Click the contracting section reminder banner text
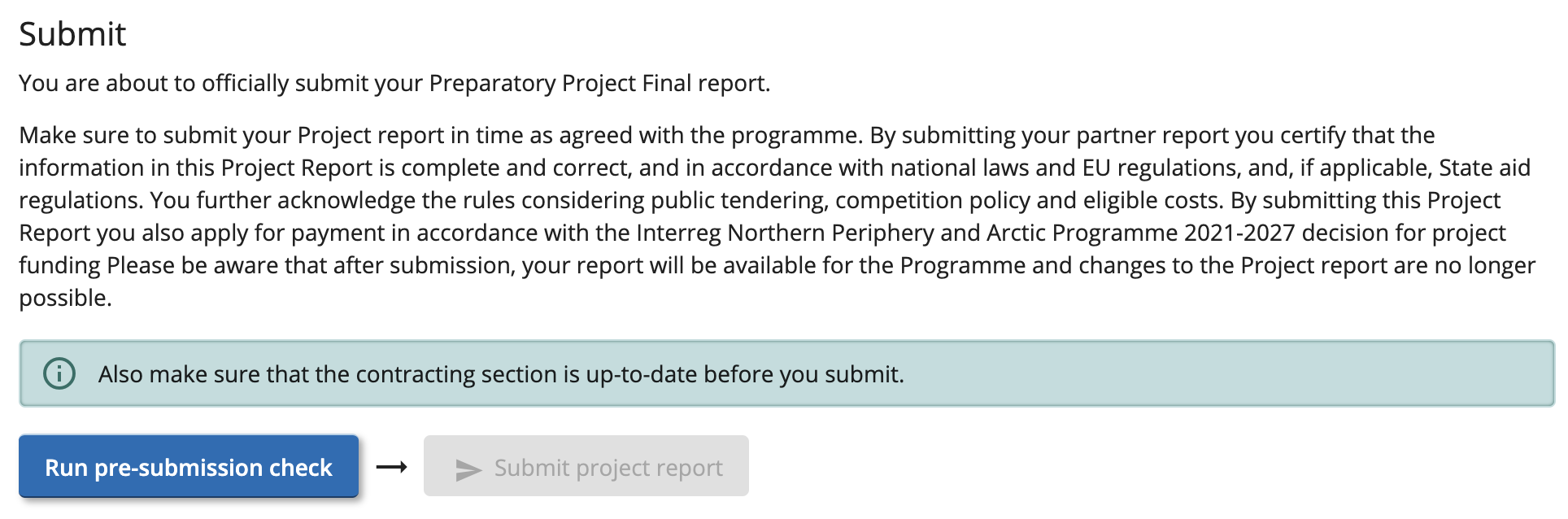The image size is (1568, 519). (x=500, y=374)
